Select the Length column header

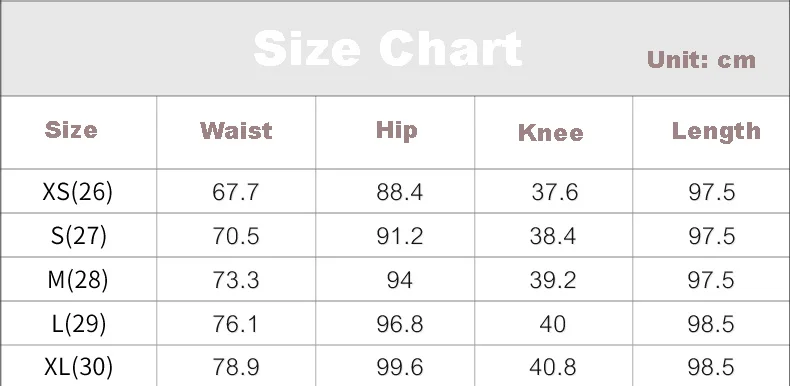click(x=716, y=132)
